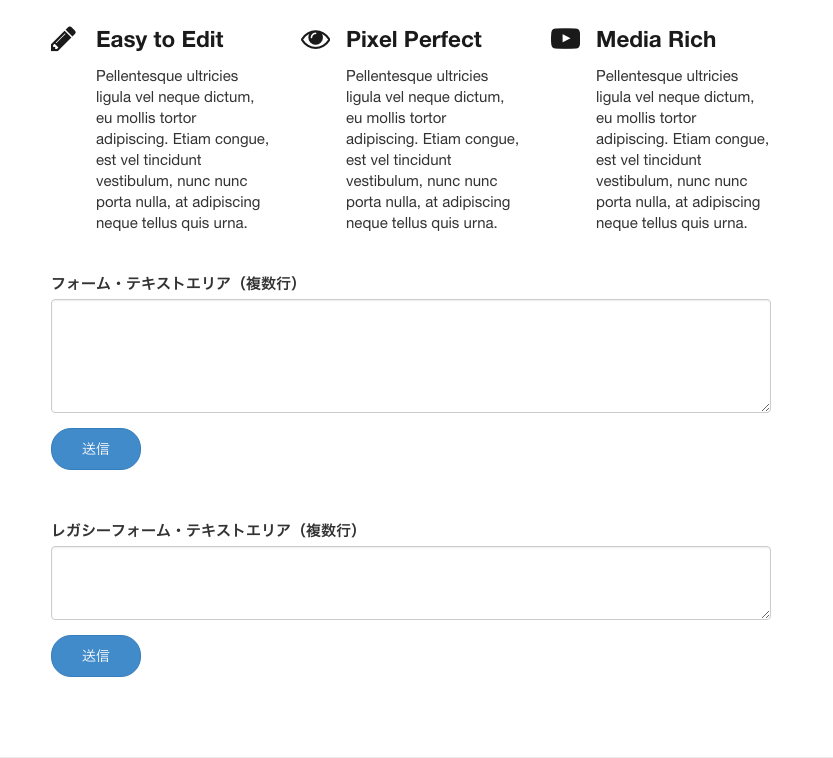
Task: Click the Media Rich heading
Action: point(656,39)
